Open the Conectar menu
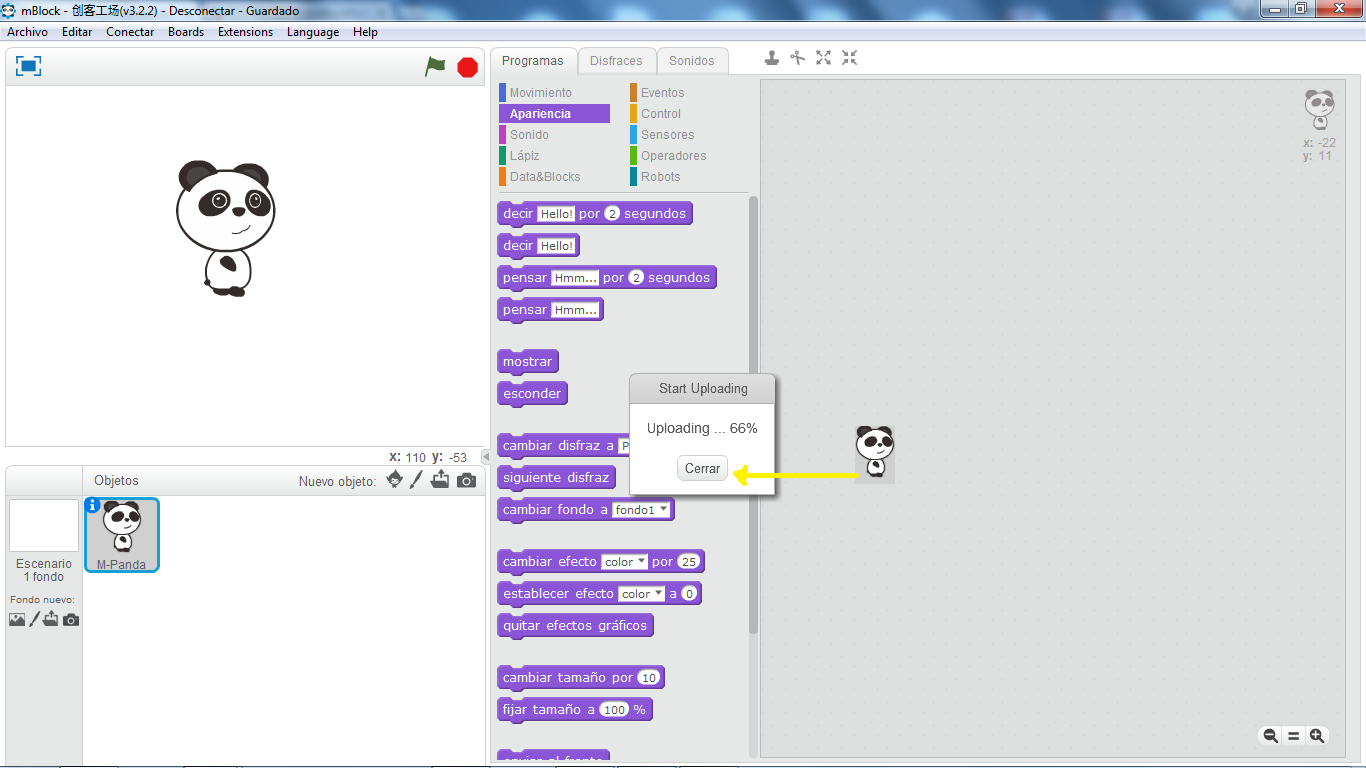This screenshot has width=1366, height=768. tap(130, 32)
